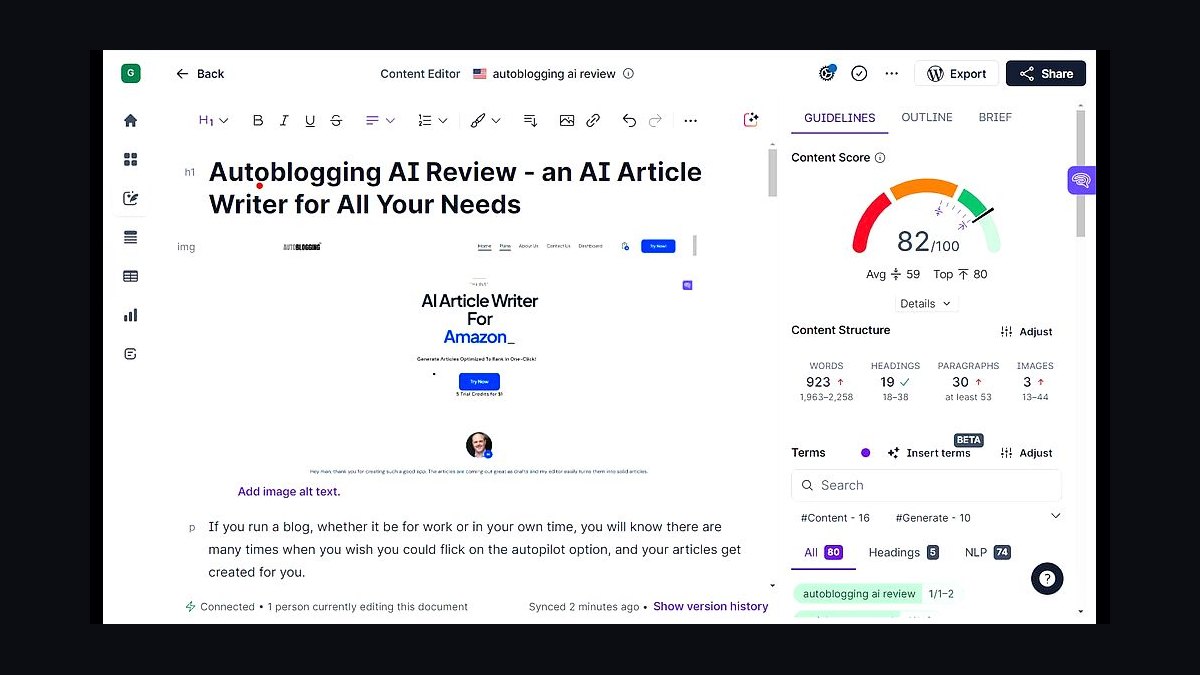The height and width of the screenshot is (675, 1200).
Task: Click the Share button
Action: (x=1046, y=74)
